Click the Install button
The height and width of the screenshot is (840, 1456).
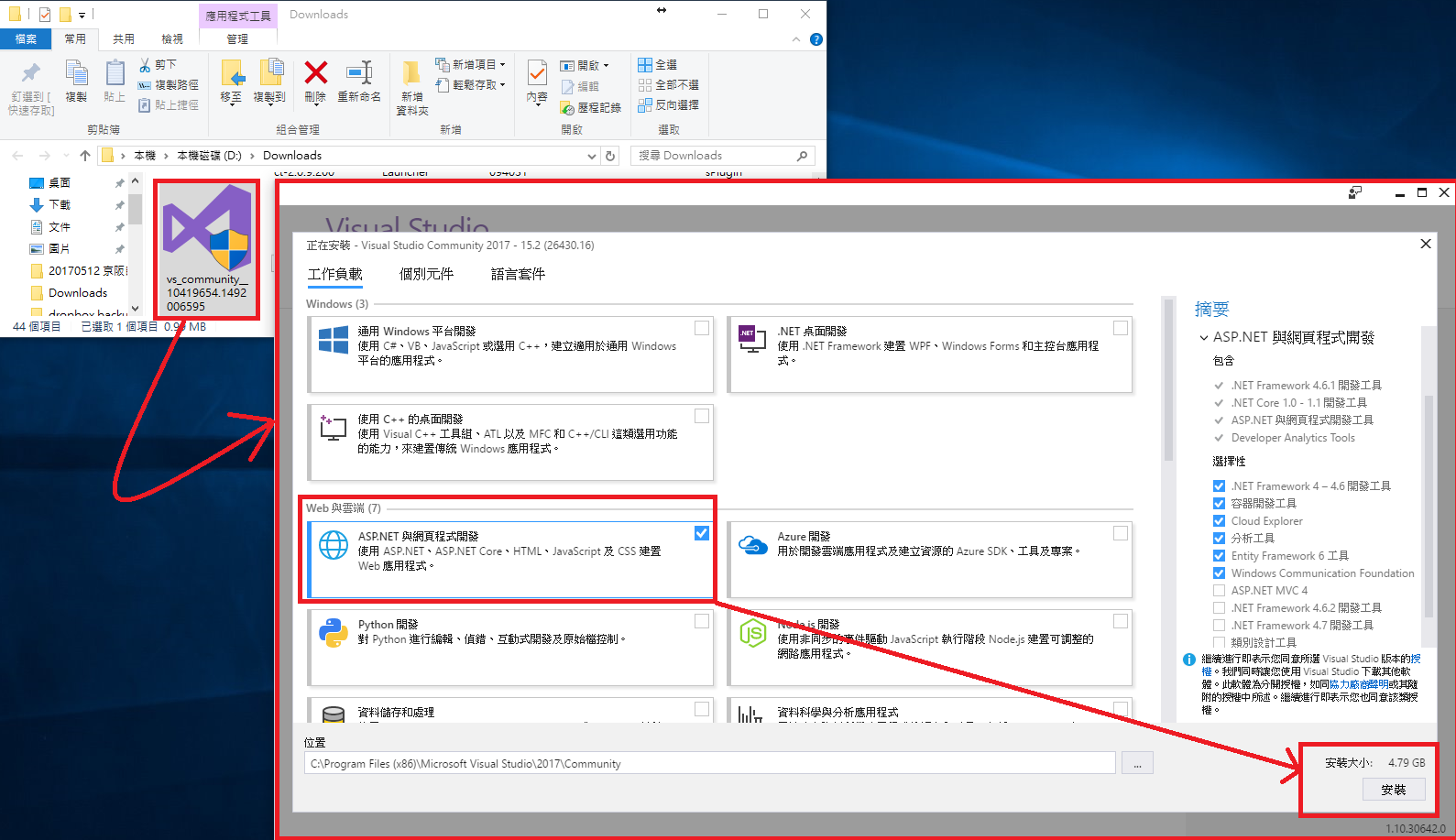[1394, 790]
